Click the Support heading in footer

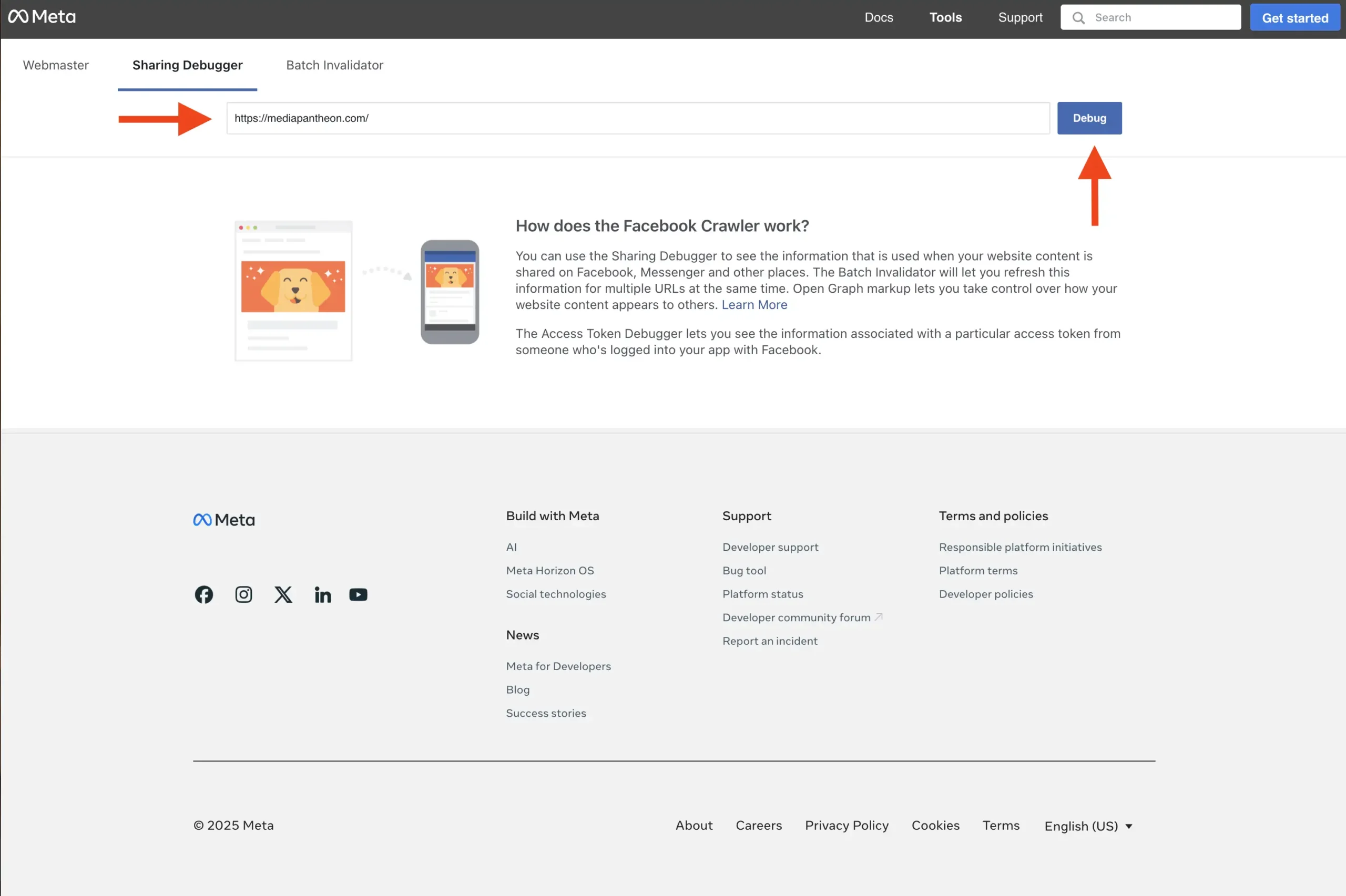tap(747, 516)
